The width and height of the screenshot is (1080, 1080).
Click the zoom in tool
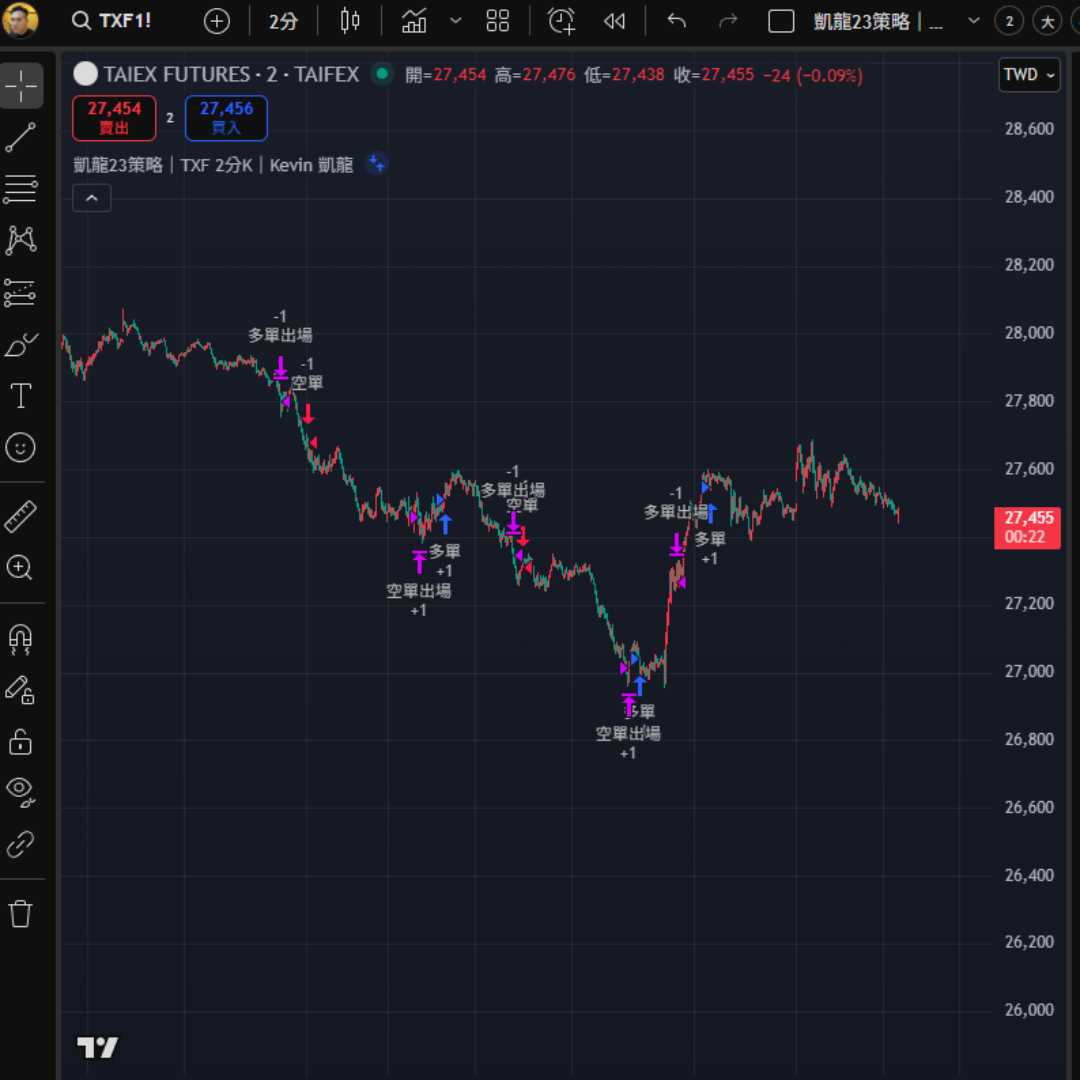[x=21, y=568]
